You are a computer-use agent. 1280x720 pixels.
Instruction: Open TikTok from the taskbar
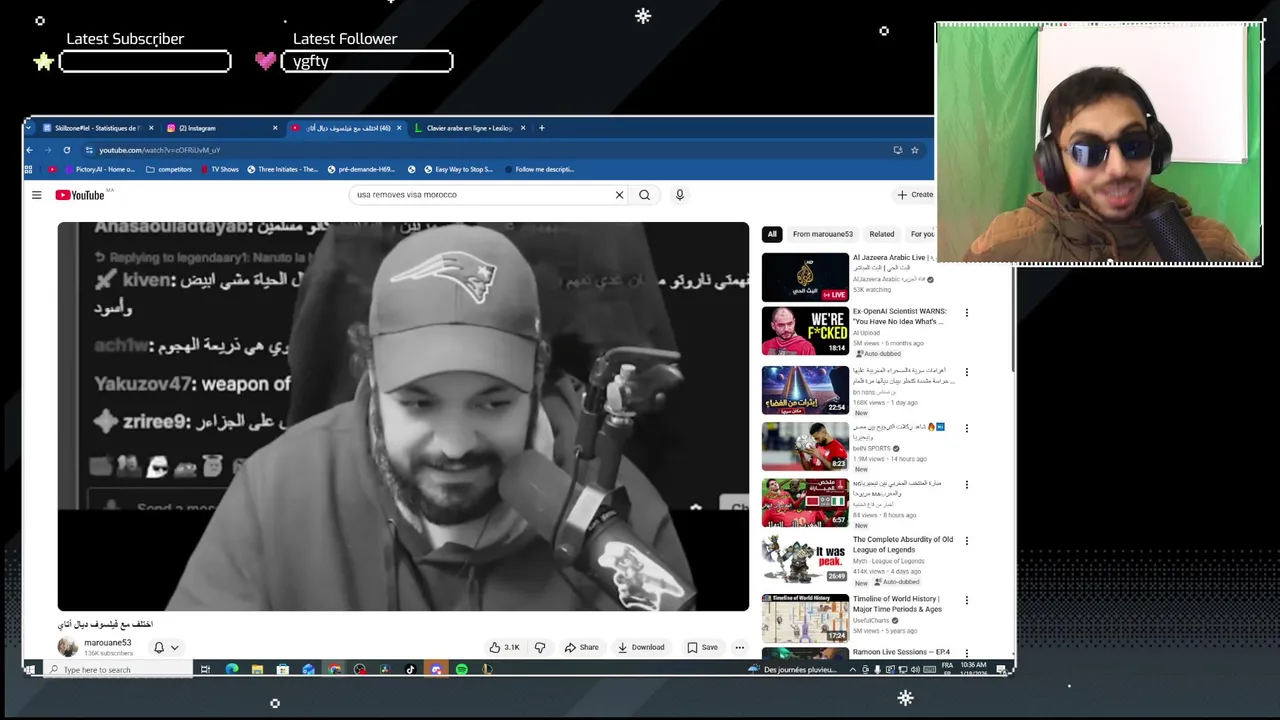(x=410, y=669)
